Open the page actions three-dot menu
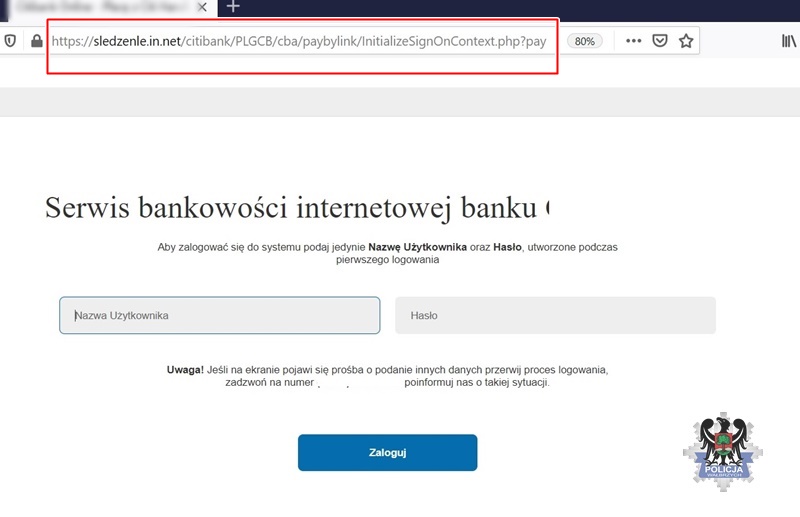This screenshot has height=517, width=800. coord(633,41)
